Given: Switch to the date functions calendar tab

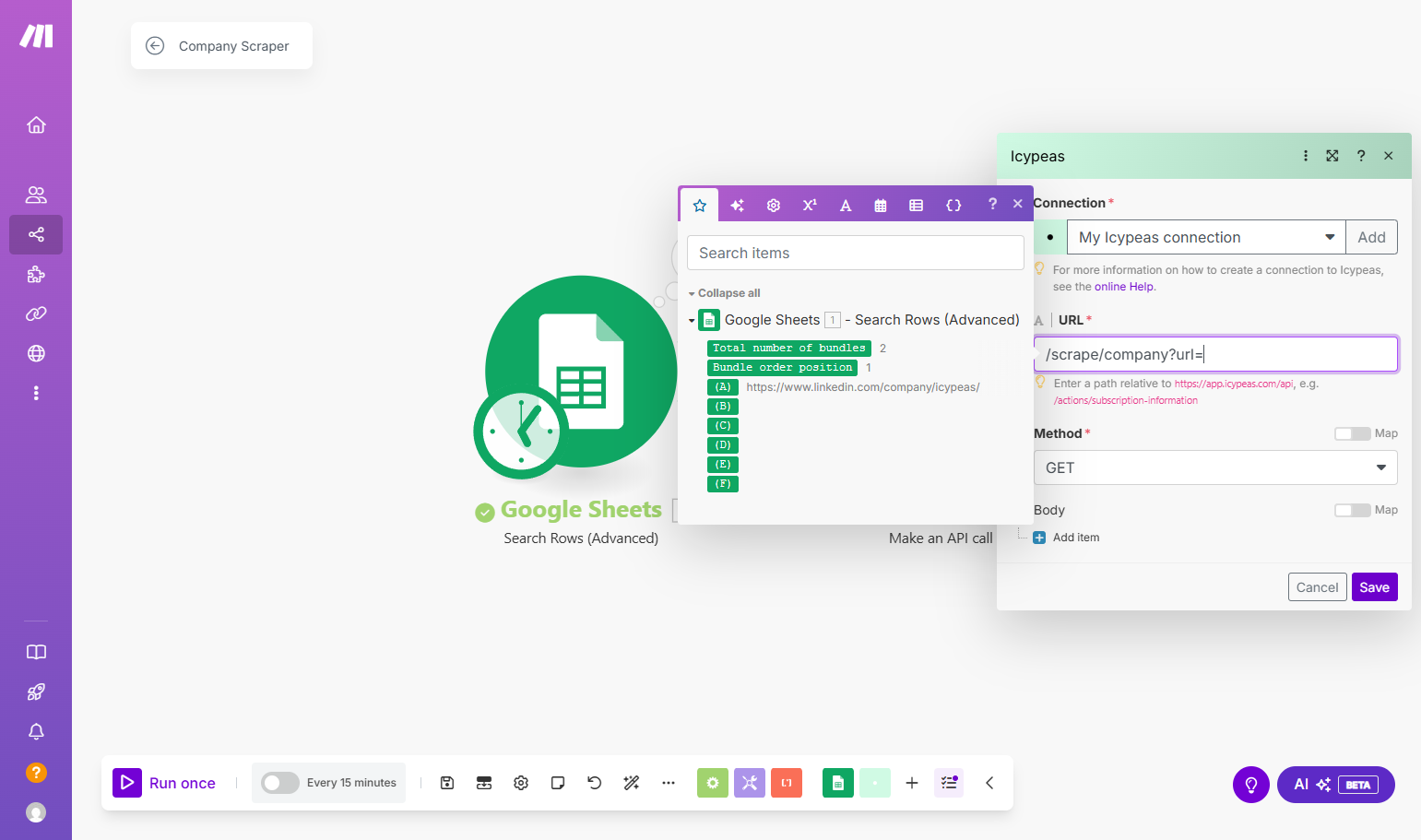Looking at the screenshot, I should click(x=881, y=205).
